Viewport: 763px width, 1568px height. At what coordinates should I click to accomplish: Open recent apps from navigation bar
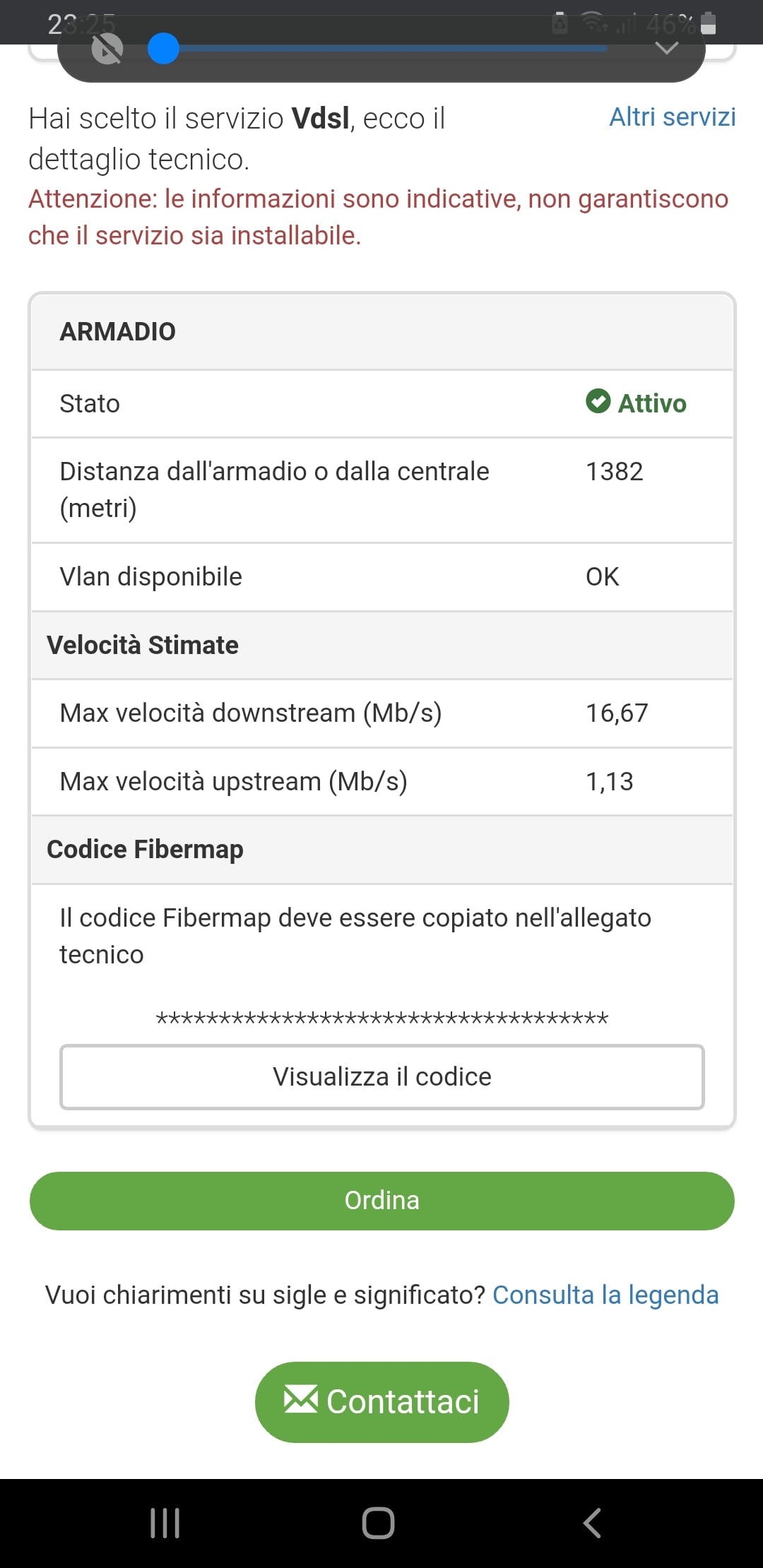pyautogui.click(x=165, y=1523)
